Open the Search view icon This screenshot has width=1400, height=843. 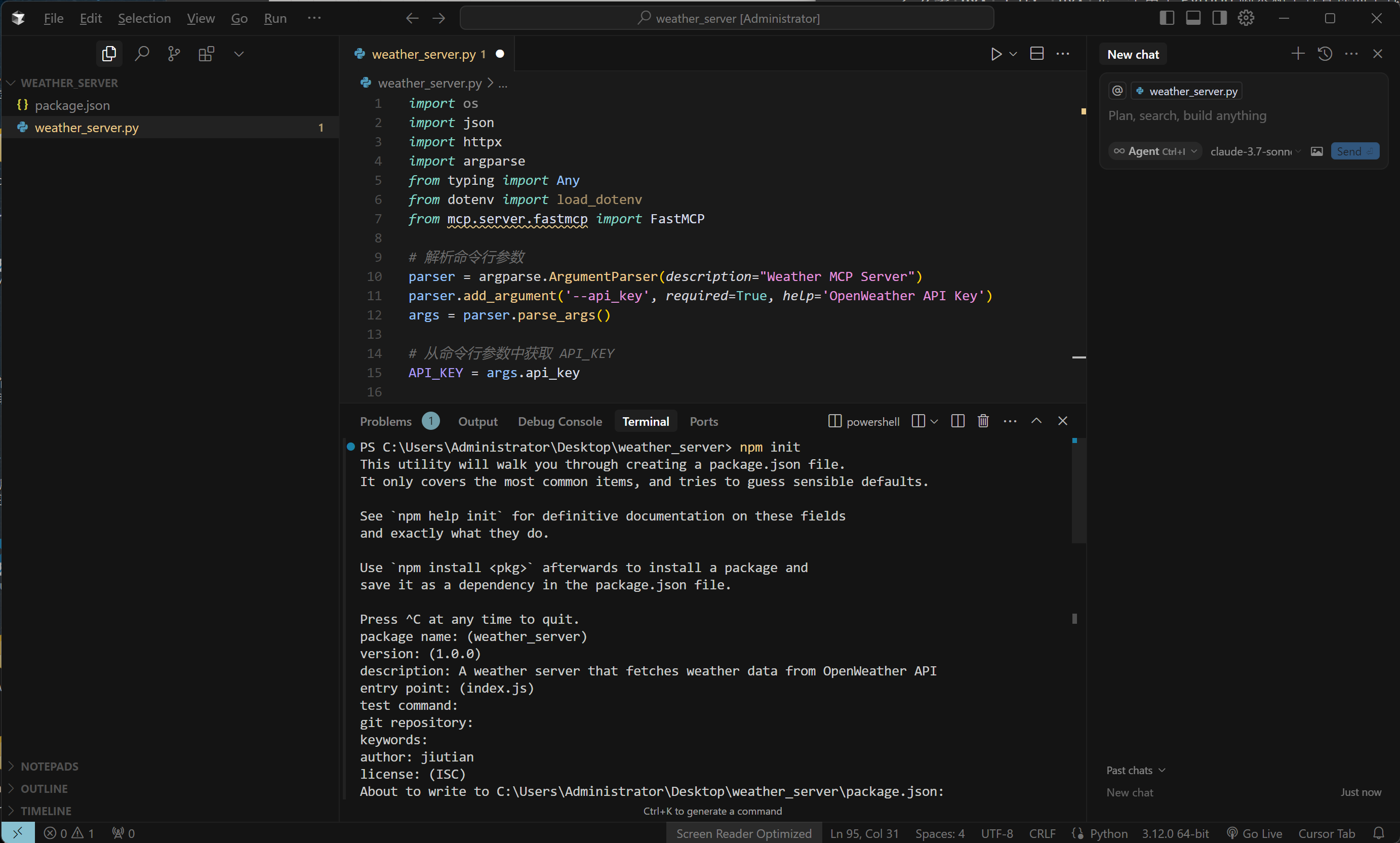[142, 54]
